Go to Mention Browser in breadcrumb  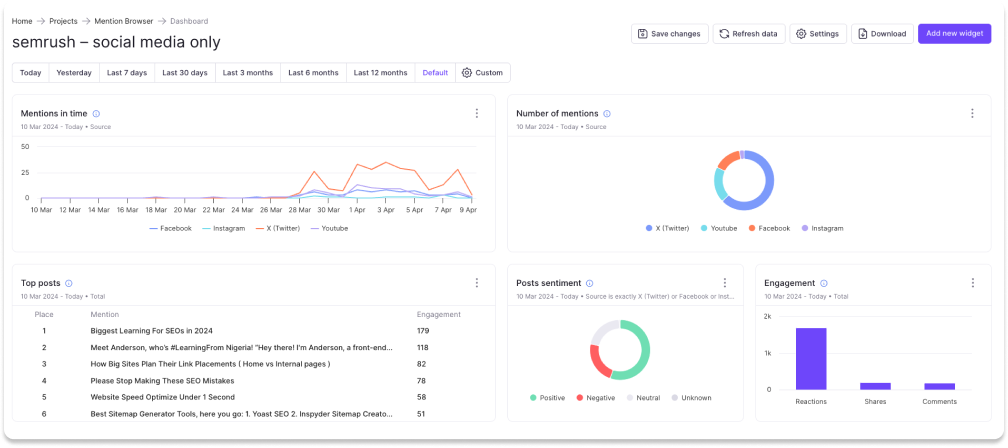coord(123,21)
